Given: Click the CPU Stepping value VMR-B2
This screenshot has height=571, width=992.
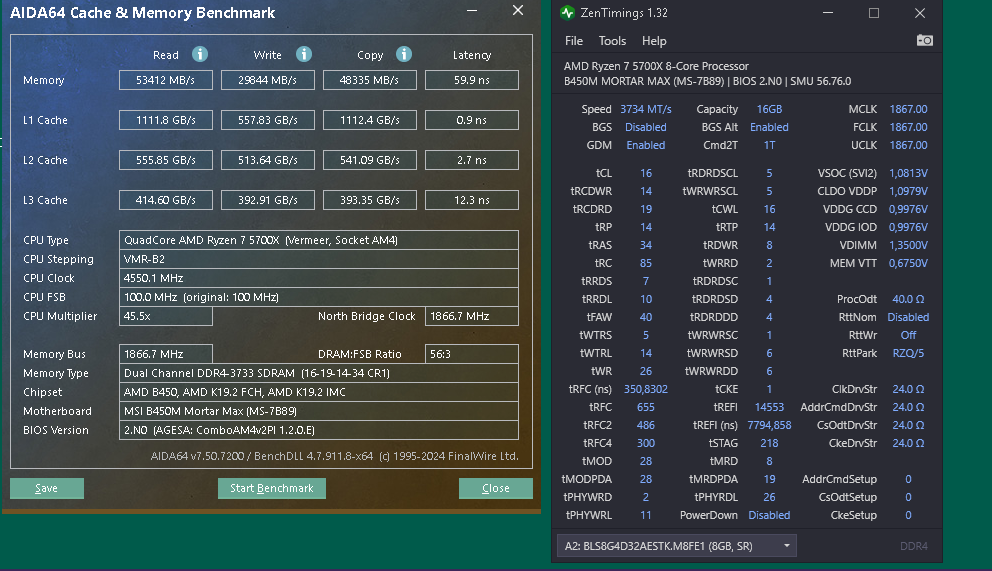Looking at the screenshot, I should 319,259.
